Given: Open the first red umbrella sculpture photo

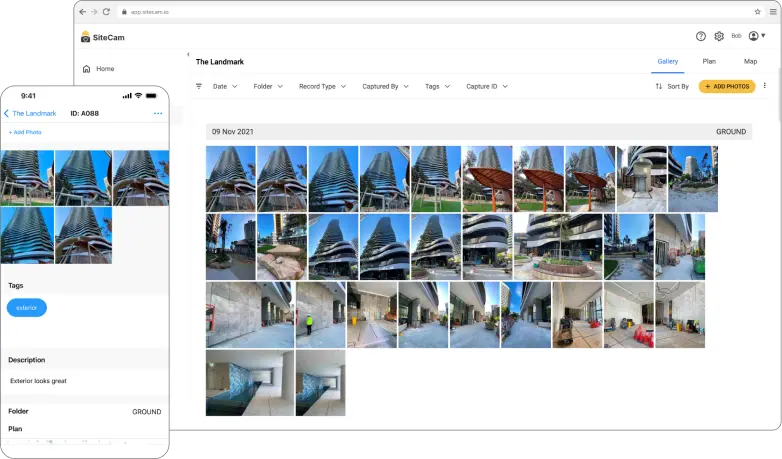Looking at the screenshot, I should 487,179.
